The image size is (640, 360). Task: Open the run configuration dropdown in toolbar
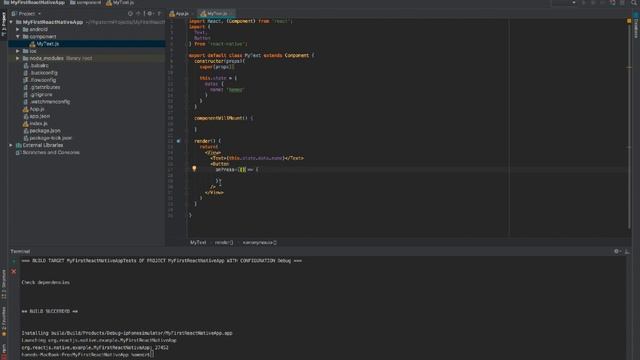pyautogui.click(x=564, y=3)
